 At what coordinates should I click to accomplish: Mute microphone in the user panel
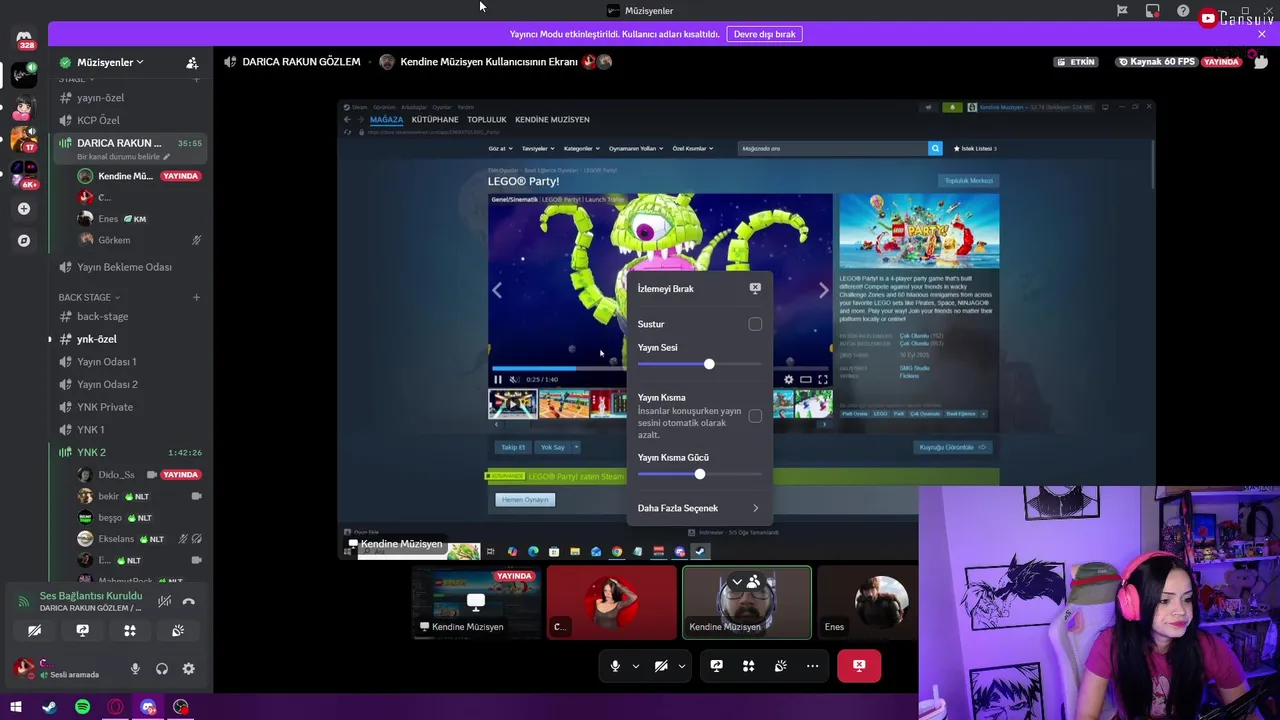click(x=135, y=669)
